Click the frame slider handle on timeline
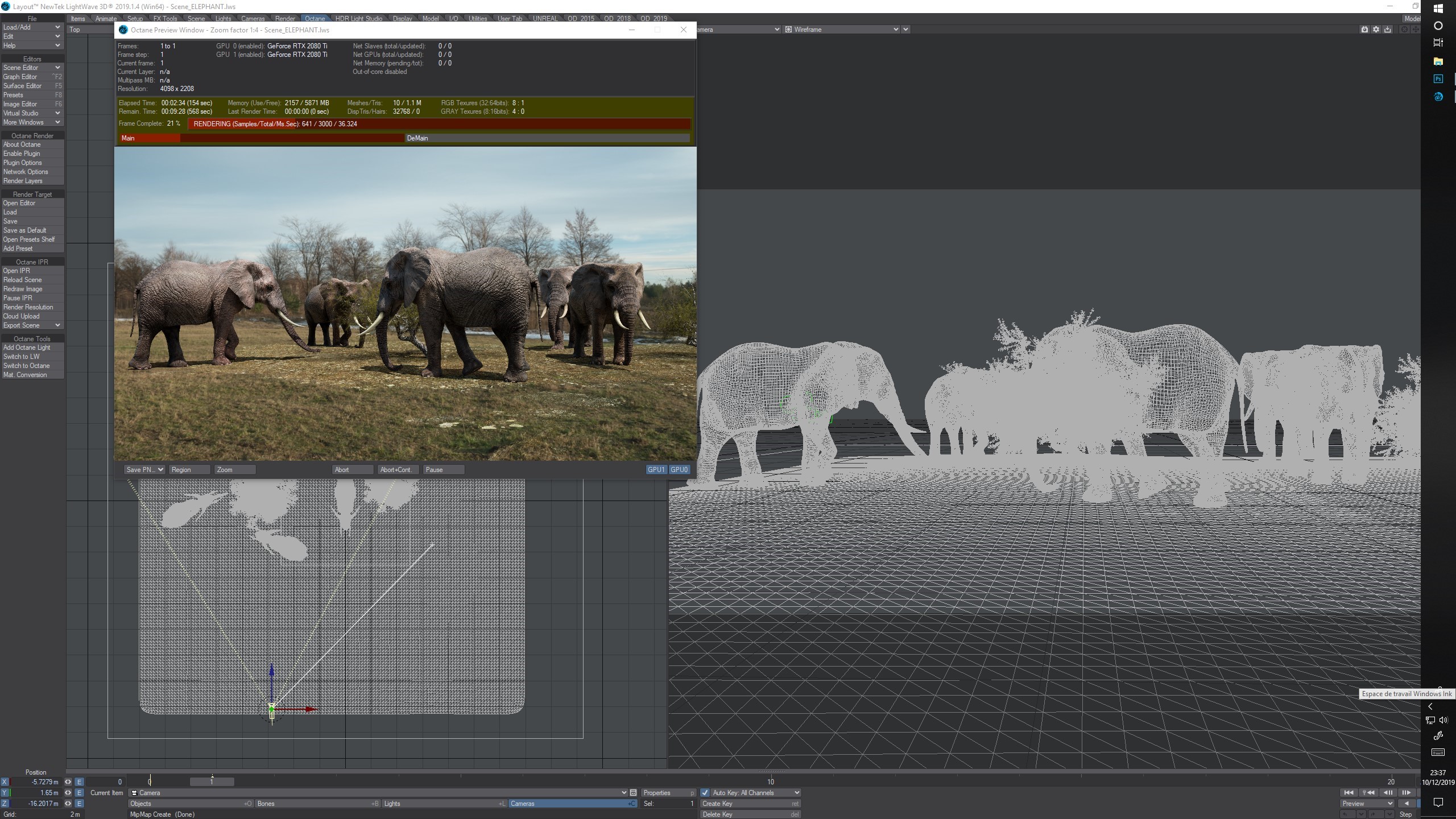 [212, 782]
